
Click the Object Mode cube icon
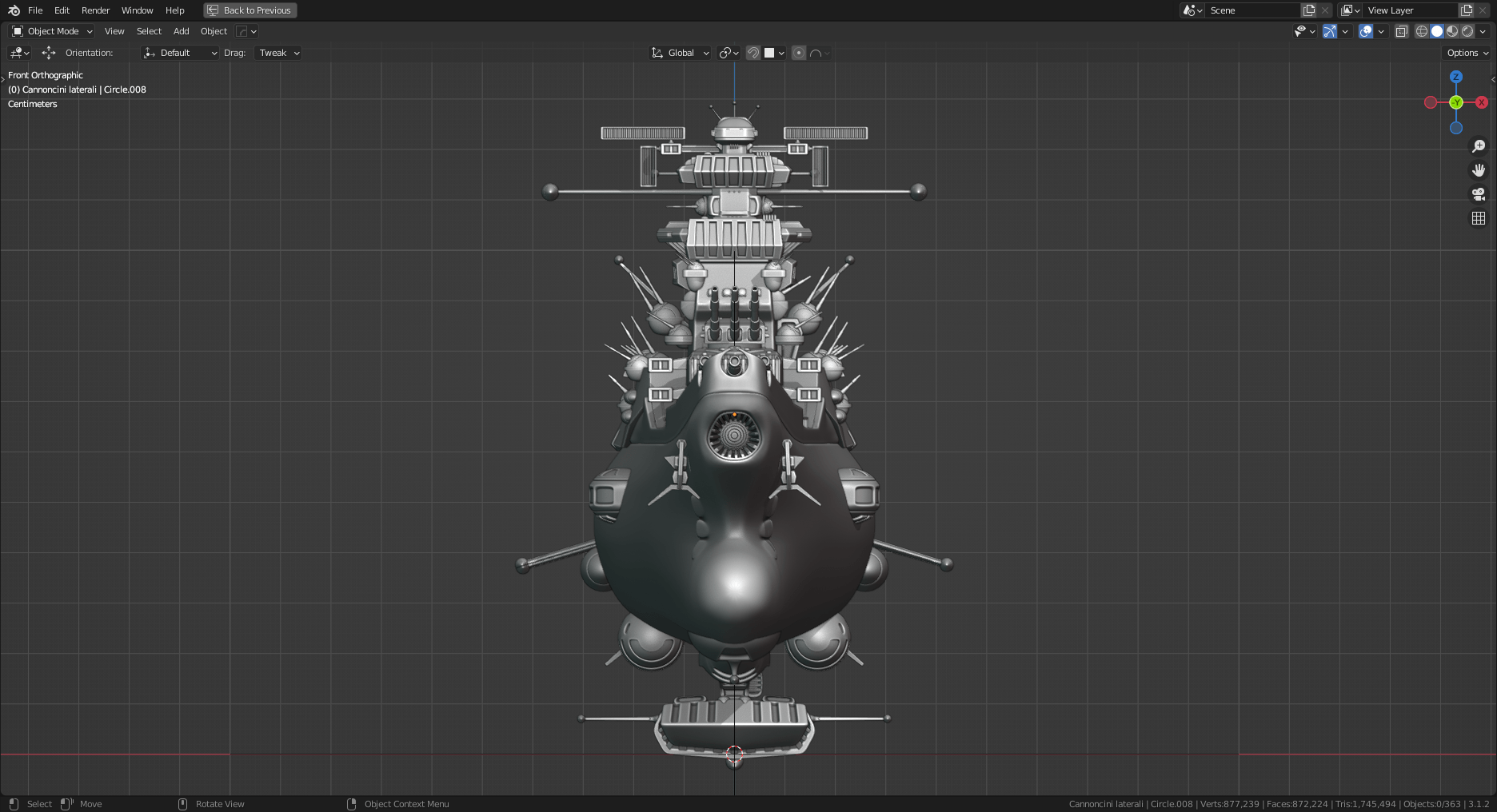(18, 31)
